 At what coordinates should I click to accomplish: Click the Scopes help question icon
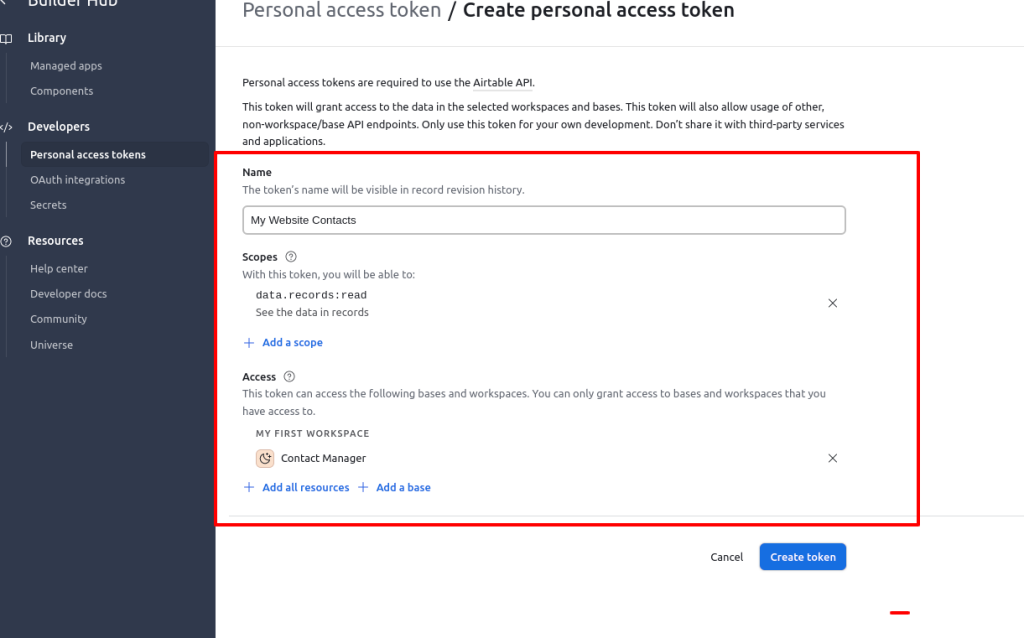tap(291, 257)
